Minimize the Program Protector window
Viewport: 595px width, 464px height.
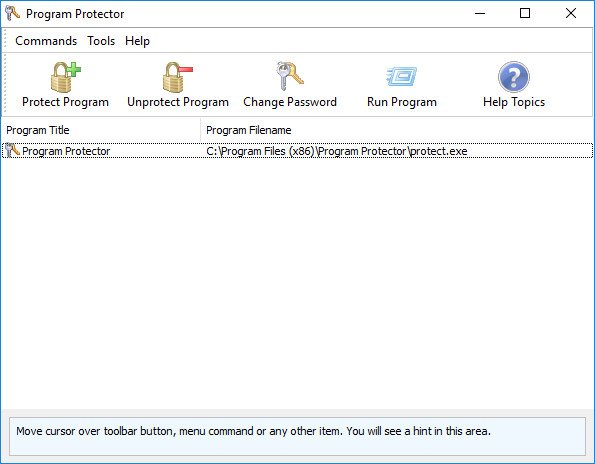[480, 14]
